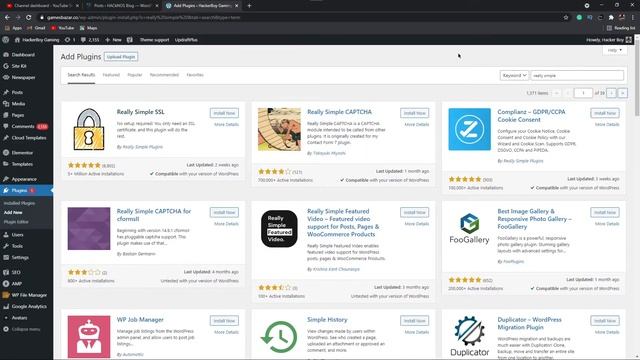Open the New content menu in admin bar
Screen dimensions: 640x360
pos(113,40)
